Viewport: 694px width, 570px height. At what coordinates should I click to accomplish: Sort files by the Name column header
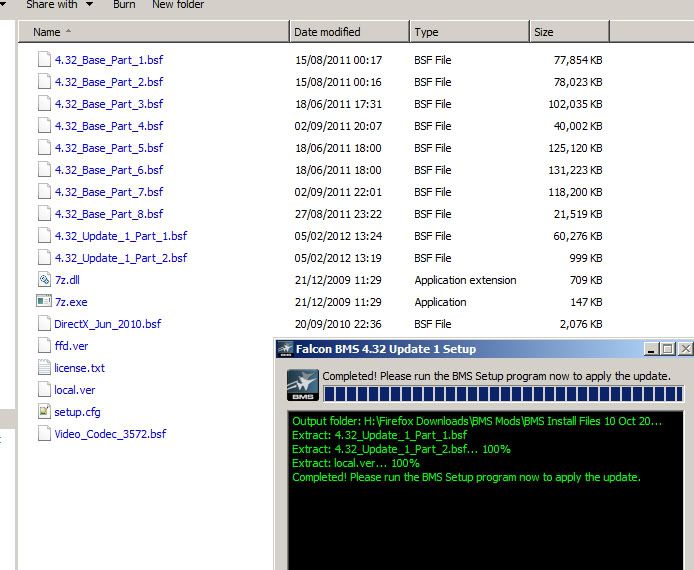154,32
